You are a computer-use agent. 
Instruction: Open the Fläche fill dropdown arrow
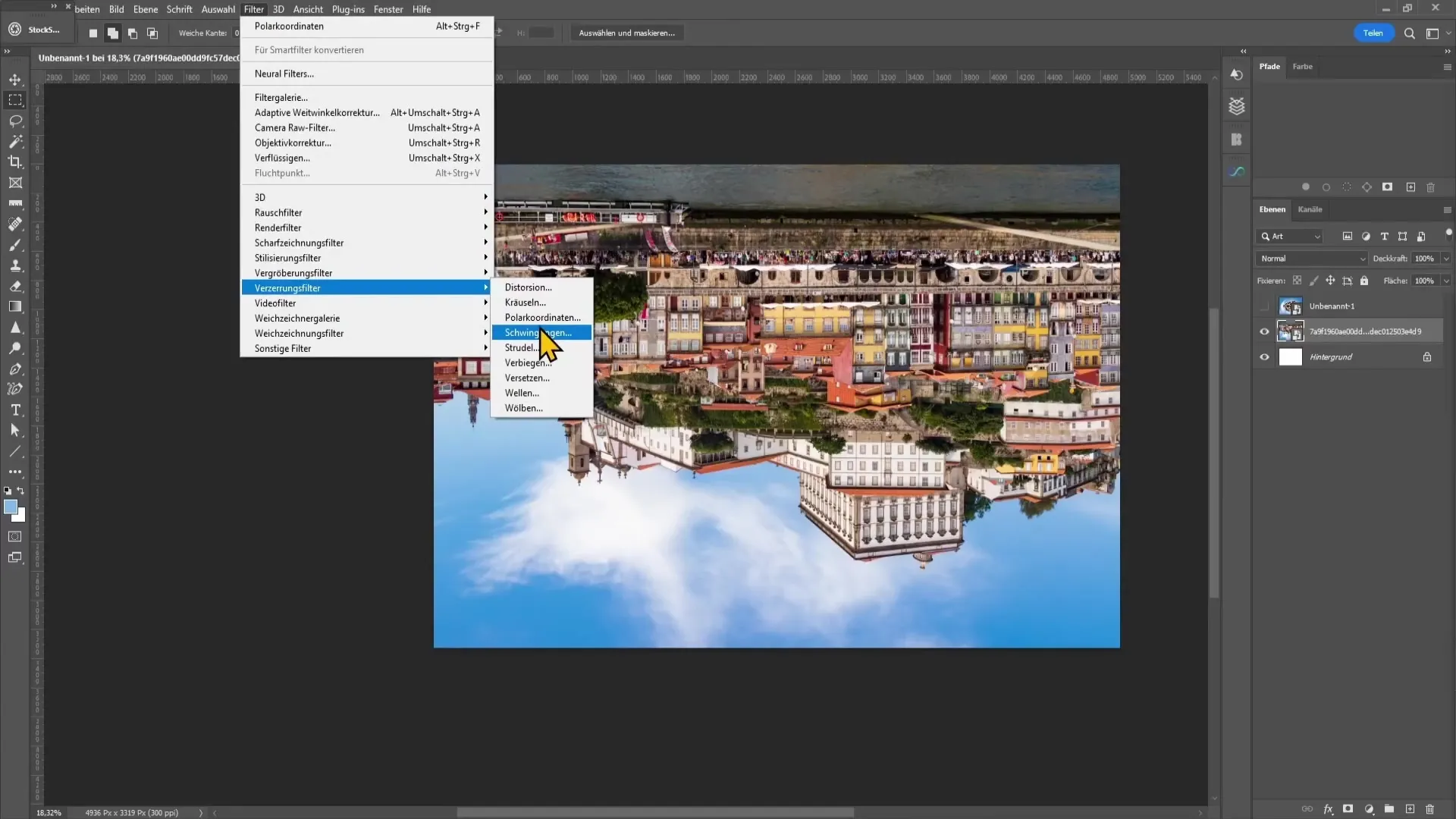point(1446,281)
